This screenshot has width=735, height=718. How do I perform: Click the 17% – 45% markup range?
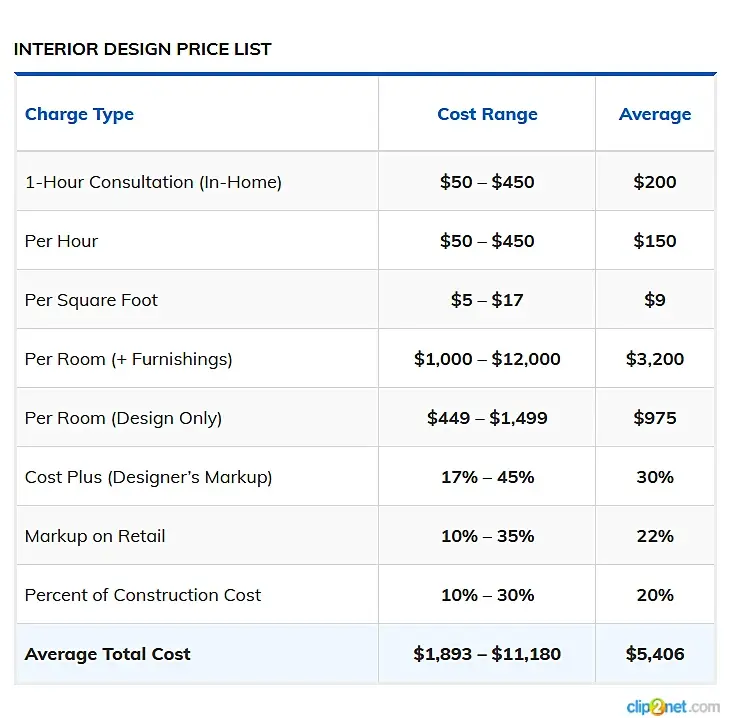point(487,477)
